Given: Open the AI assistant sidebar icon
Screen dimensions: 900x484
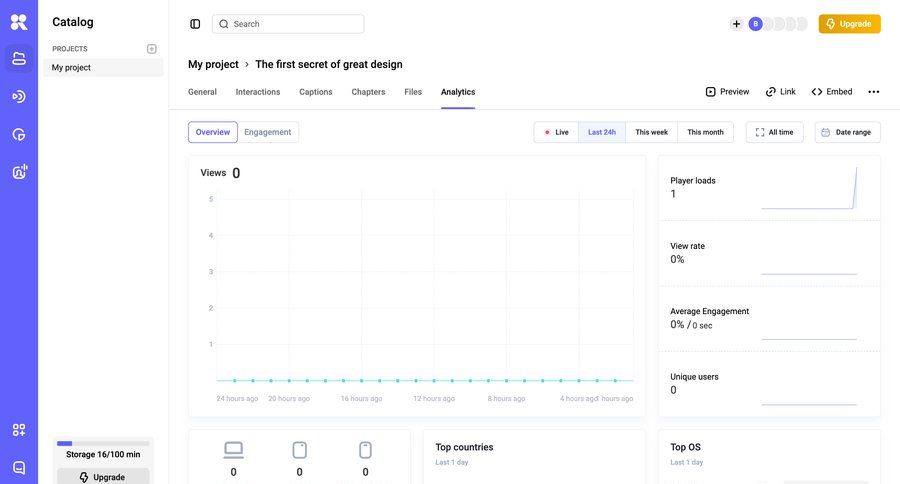Looking at the screenshot, I should [x=20, y=172].
